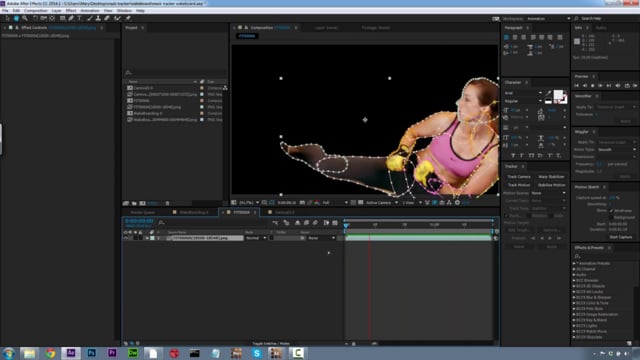Click the white fill color swatch in Character
The height and width of the screenshot is (360, 640).
pos(558,95)
